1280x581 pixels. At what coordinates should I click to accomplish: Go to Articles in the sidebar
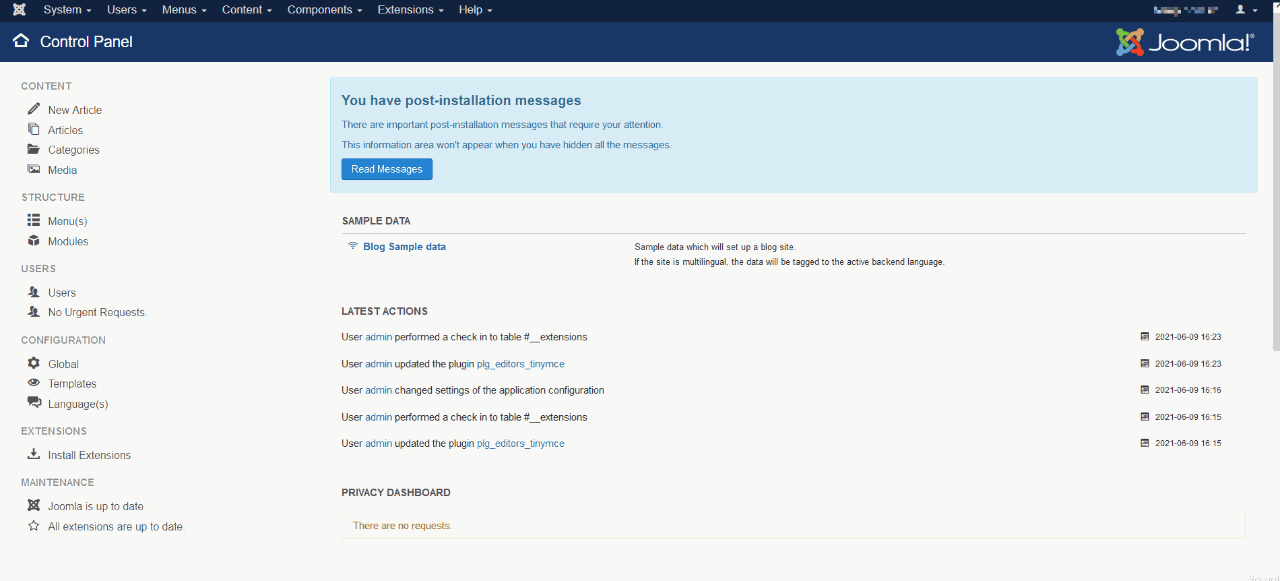point(65,130)
